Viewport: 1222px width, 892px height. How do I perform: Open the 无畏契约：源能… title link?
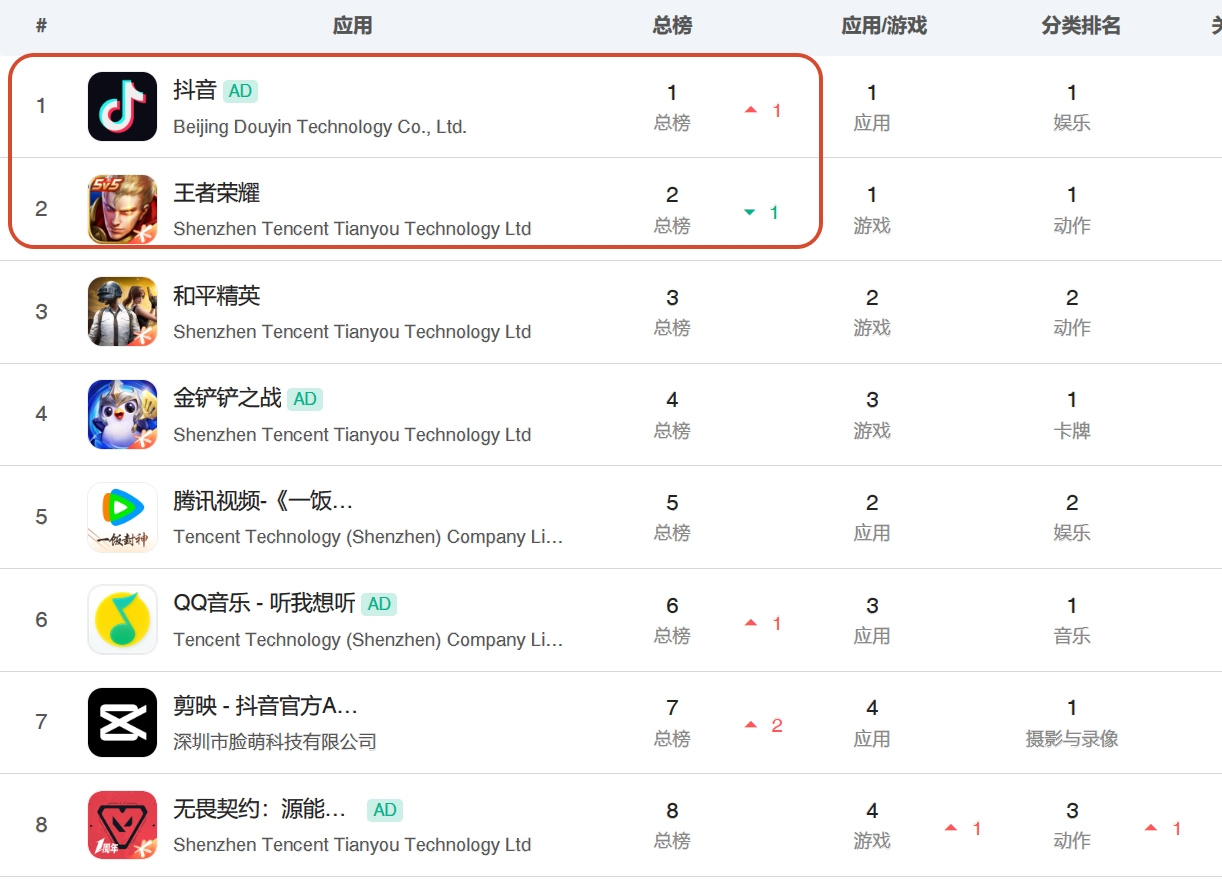(x=260, y=809)
